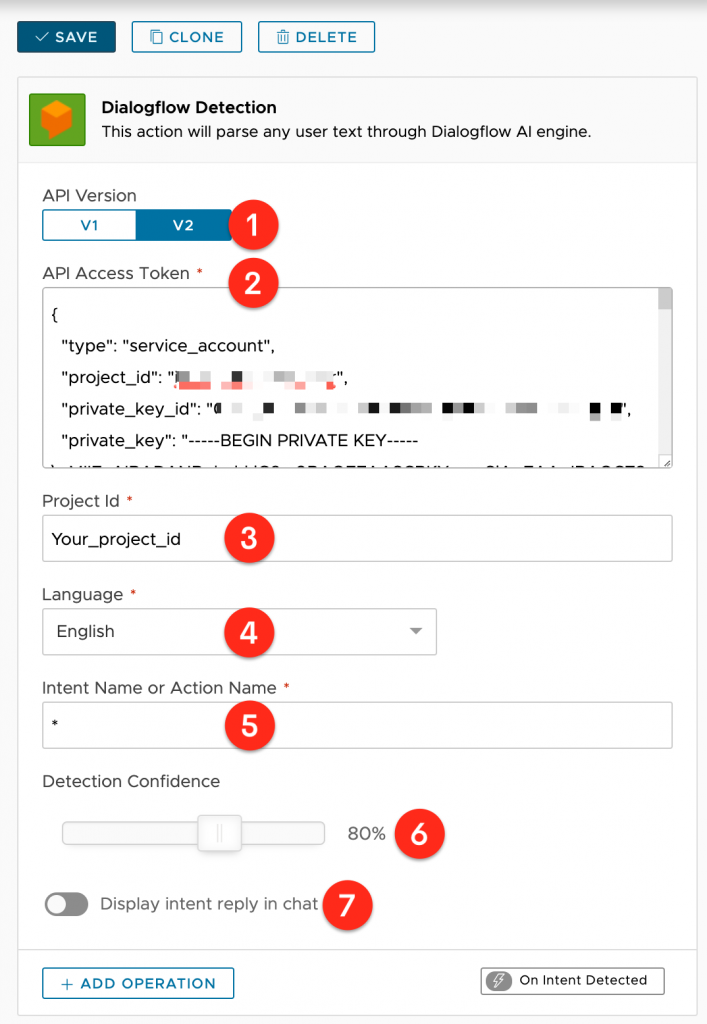Click the English language selection box
This screenshot has height=1024, width=707.
(240, 632)
